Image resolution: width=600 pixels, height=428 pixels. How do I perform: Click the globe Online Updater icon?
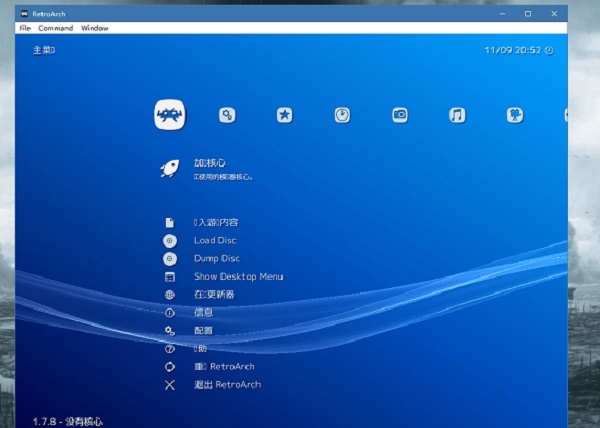pyautogui.click(x=170, y=295)
